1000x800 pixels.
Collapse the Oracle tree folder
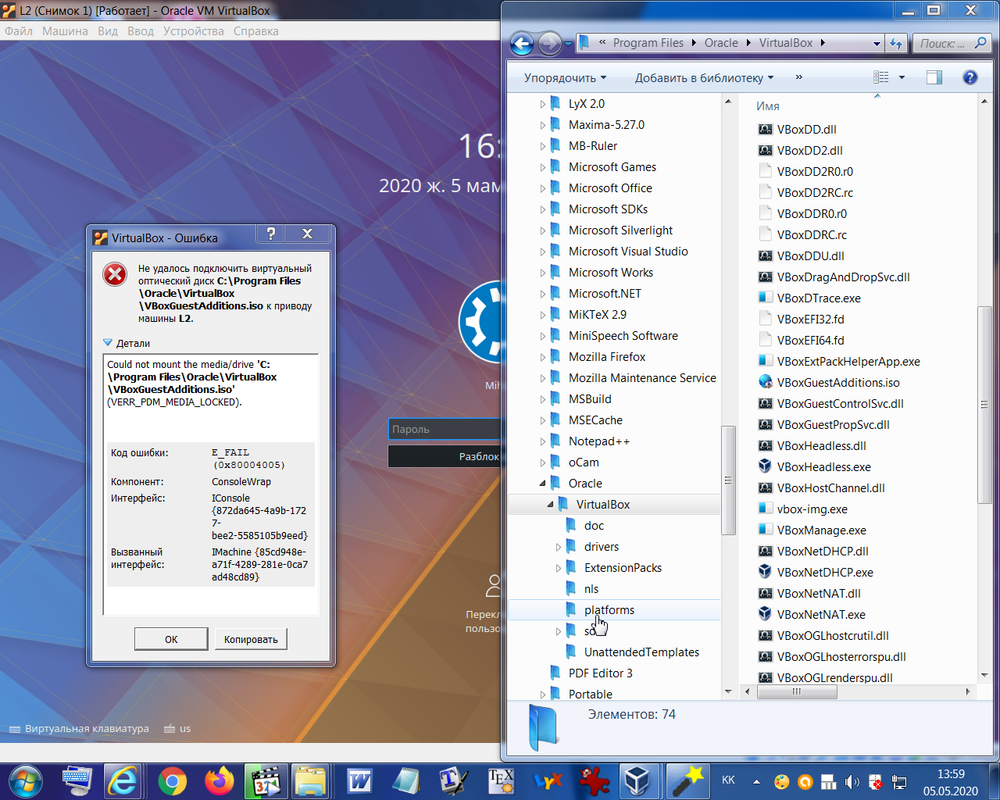[543, 483]
